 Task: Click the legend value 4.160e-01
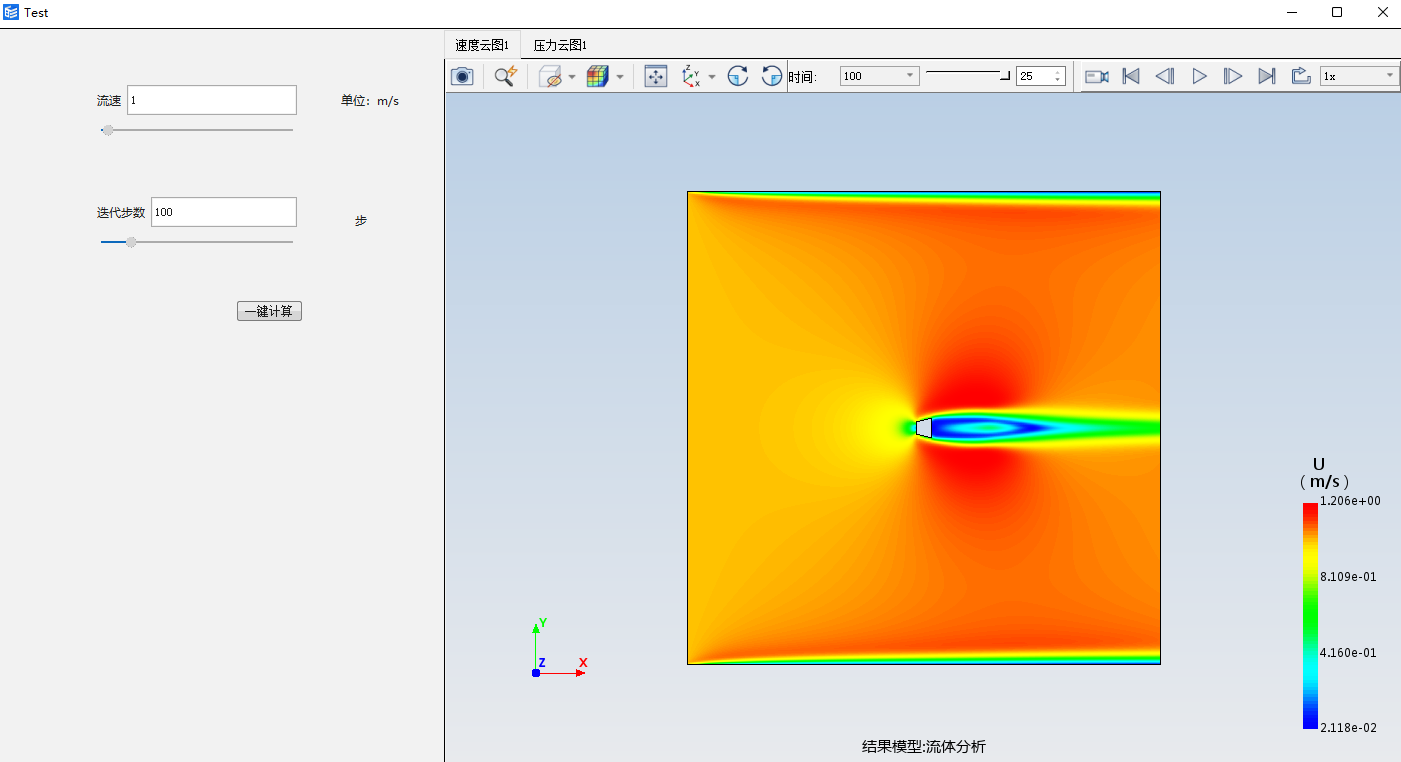tap(1348, 653)
